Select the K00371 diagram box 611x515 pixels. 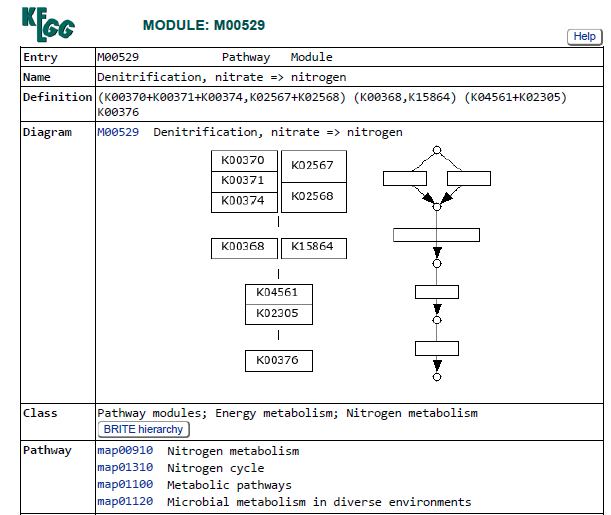(x=245, y=181)
